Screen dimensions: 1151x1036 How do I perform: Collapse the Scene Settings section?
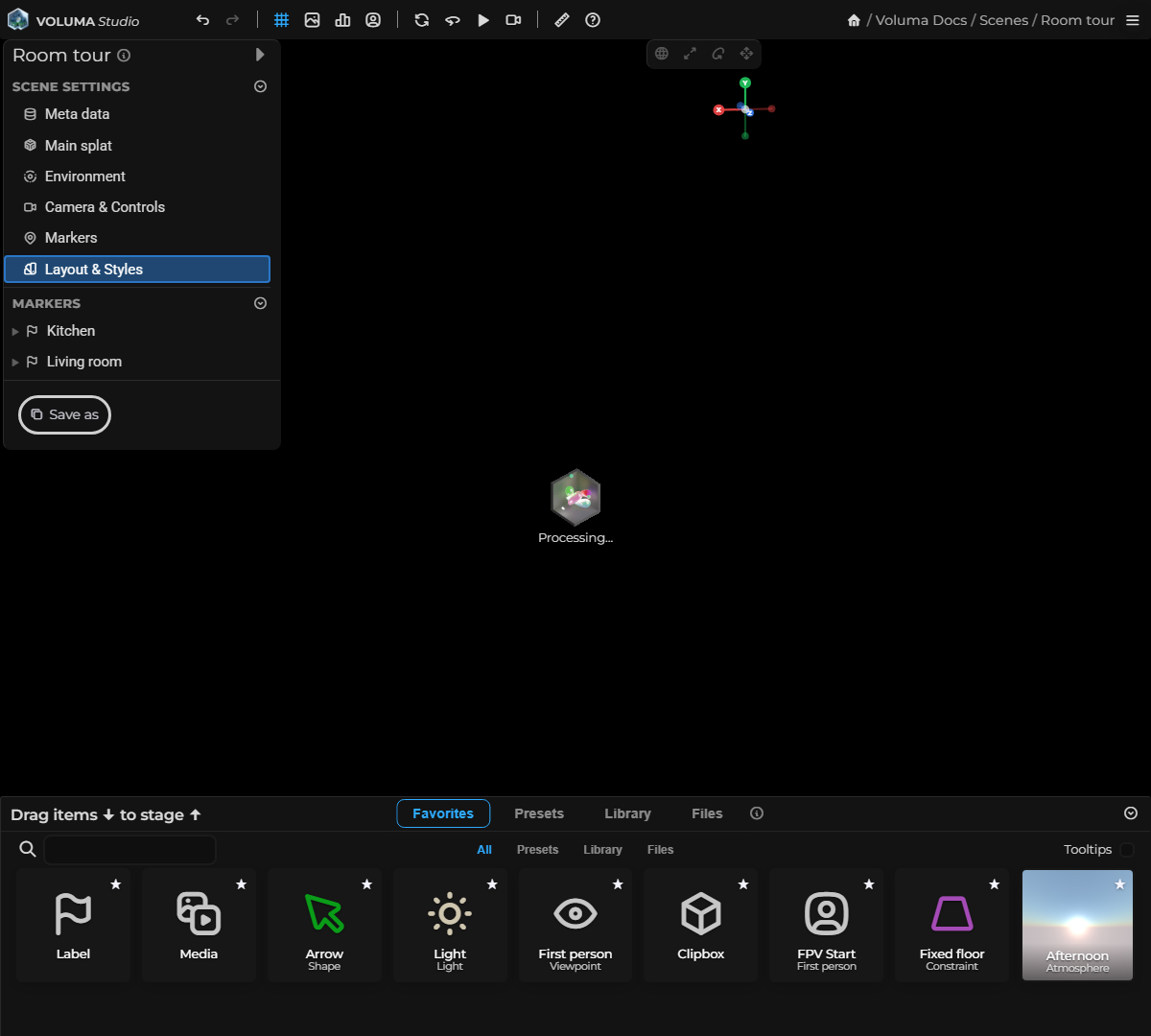coord(260,86)
